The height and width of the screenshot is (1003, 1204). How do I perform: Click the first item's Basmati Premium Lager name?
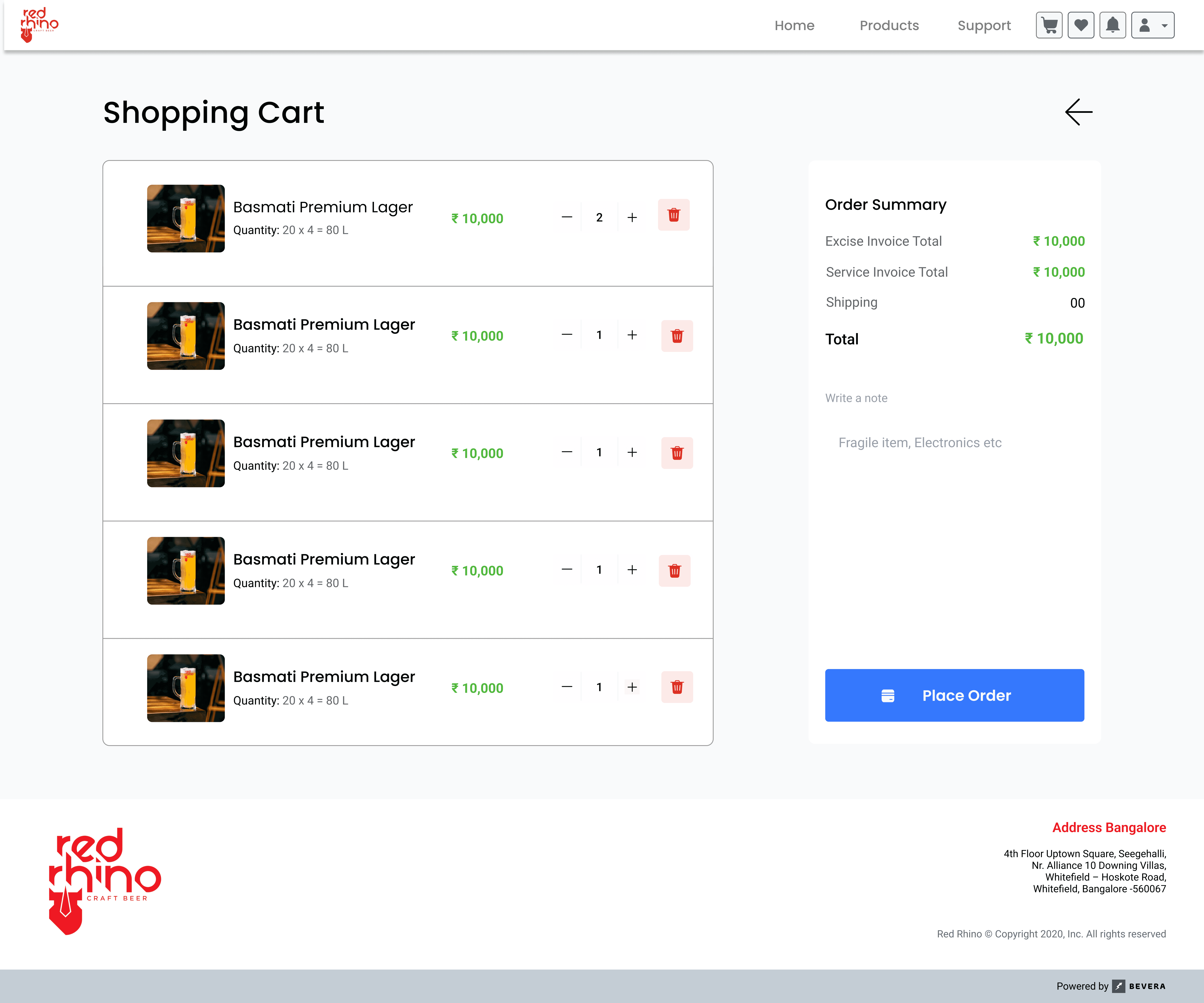(x=323, y=207)
